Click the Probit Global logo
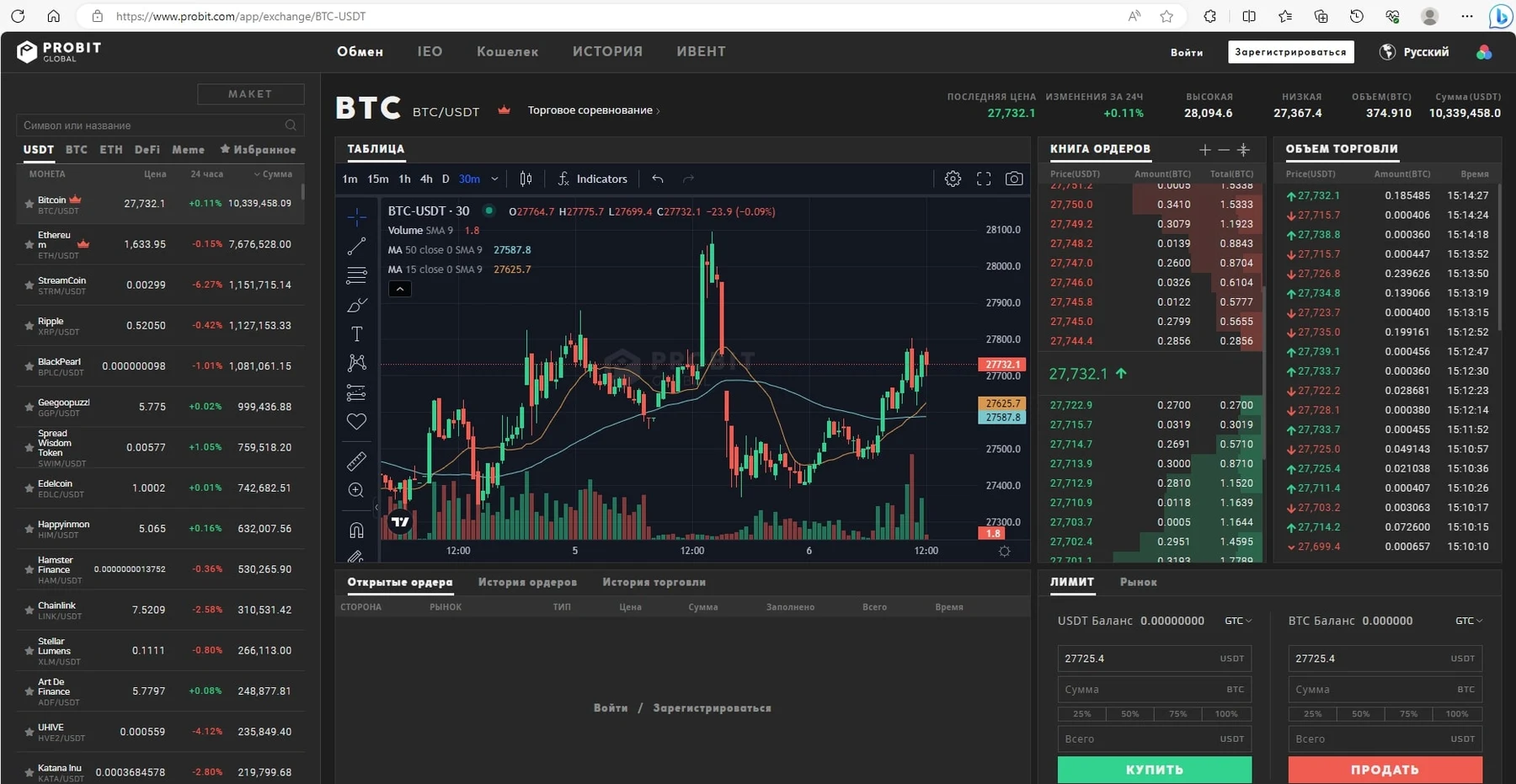Image resolution: width=1516 pixels, height=784 pixels. click(59, 51)
